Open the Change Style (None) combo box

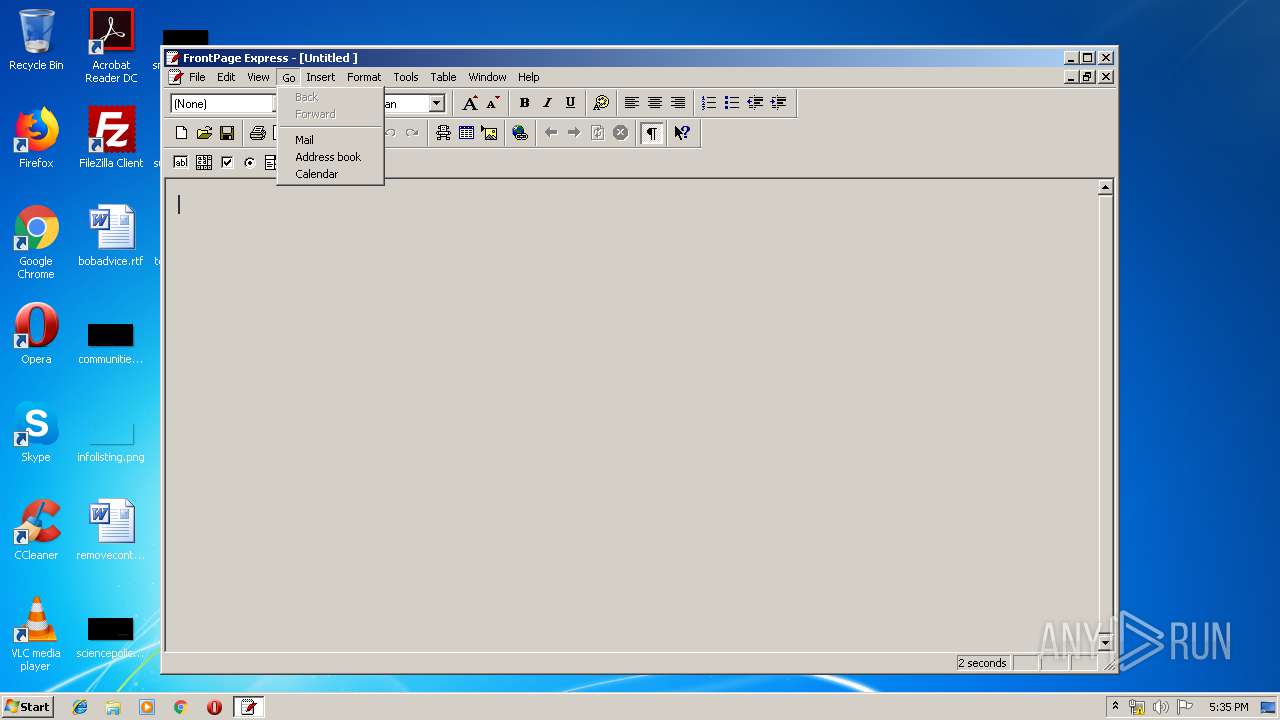click(223, 104)
